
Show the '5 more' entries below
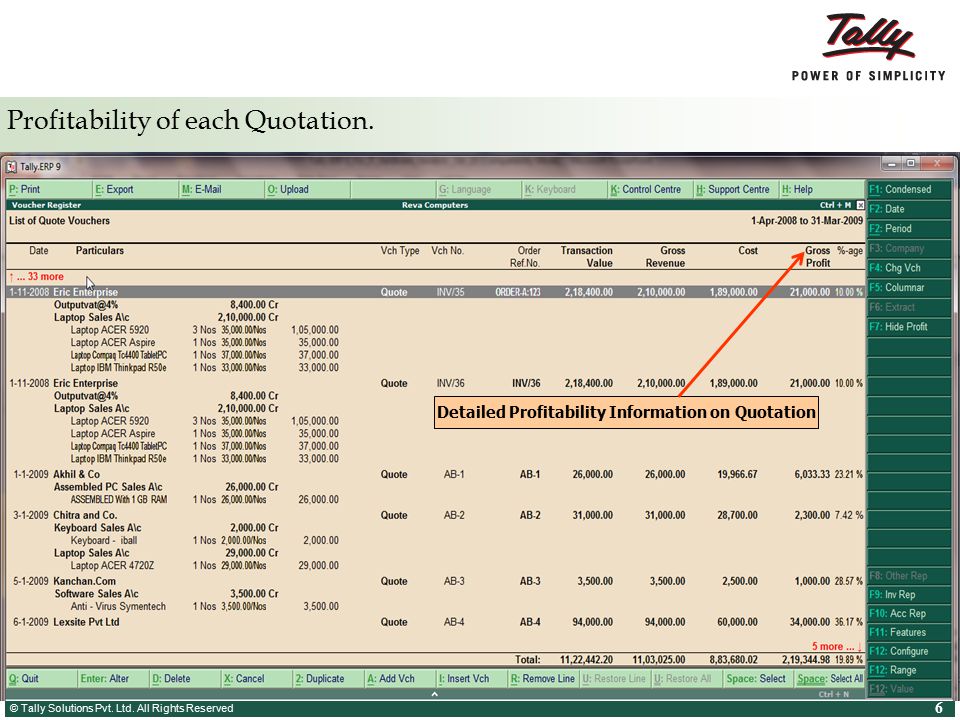(x=836, y=647)
